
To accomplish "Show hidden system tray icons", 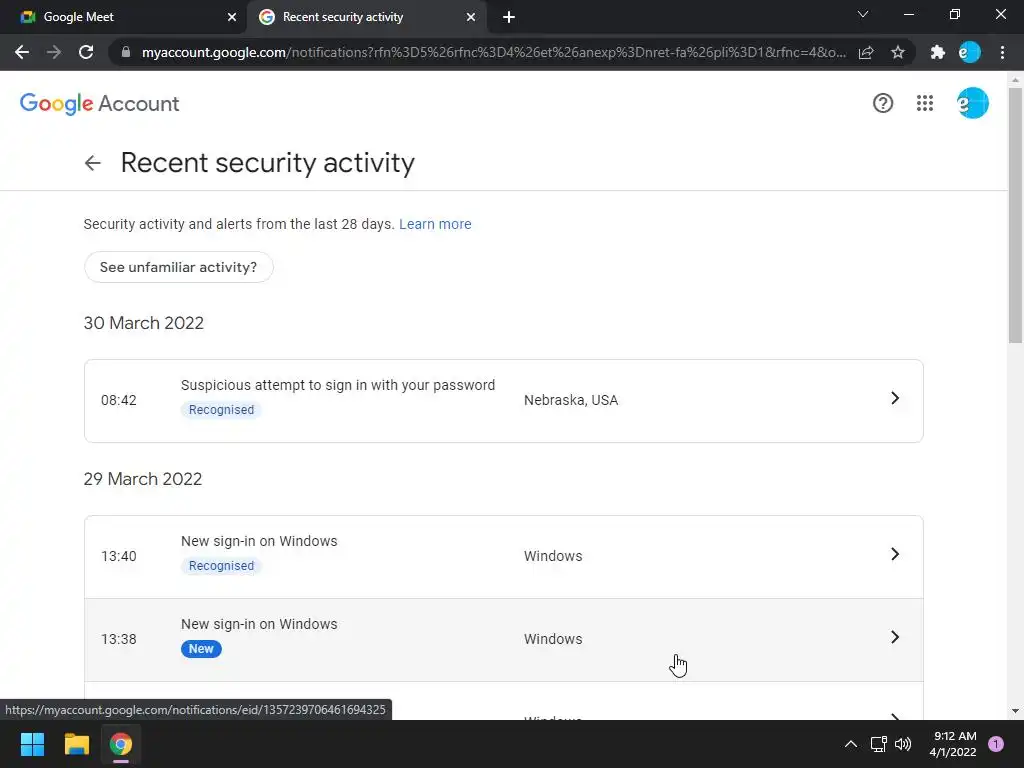I will click(851, 744).
